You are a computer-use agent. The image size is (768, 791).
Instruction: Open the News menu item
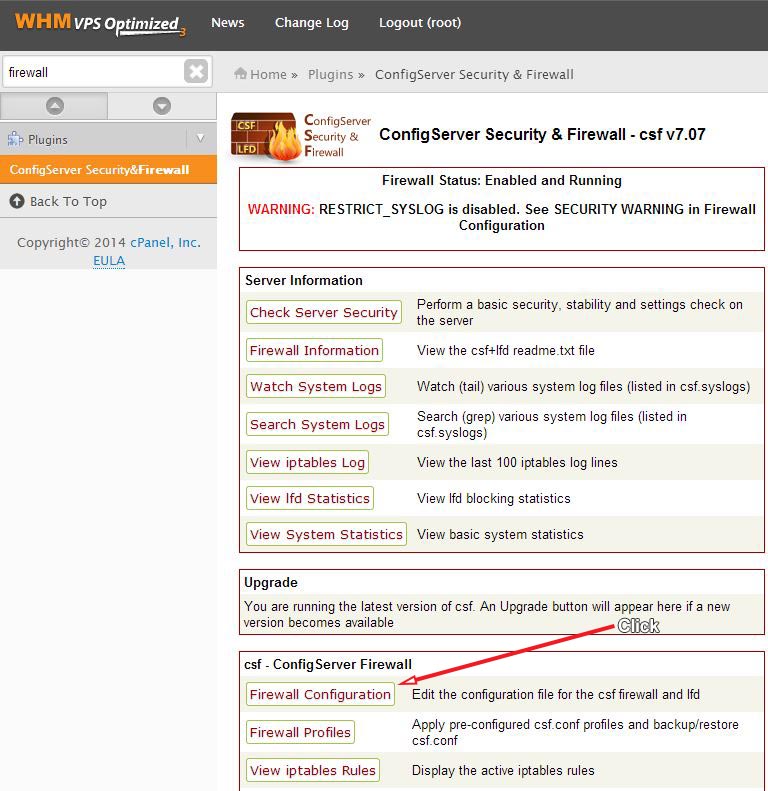pos(228,23)
